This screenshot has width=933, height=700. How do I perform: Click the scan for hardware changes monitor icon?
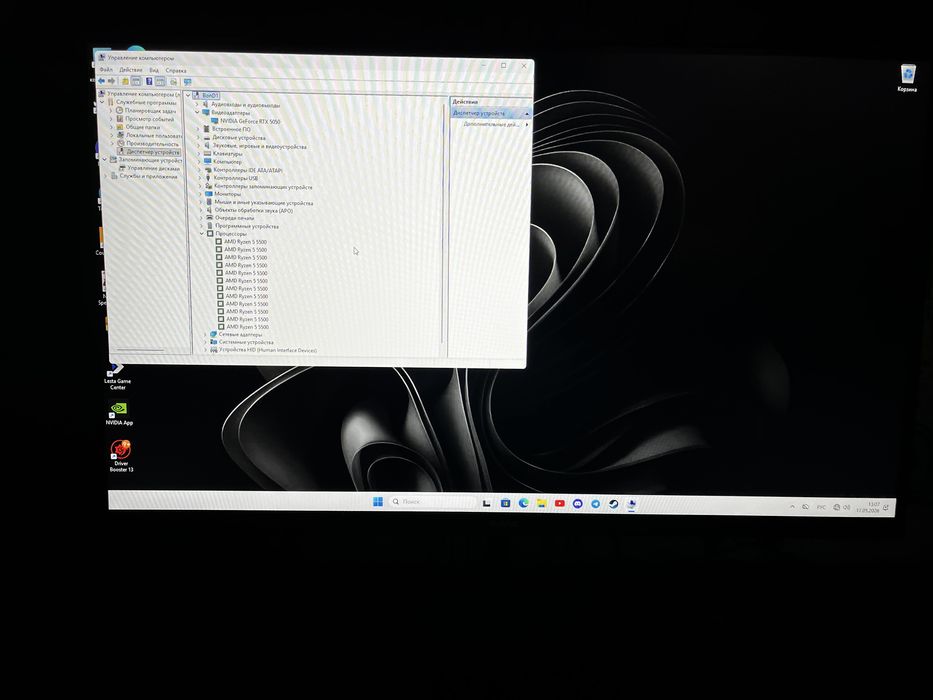click(x=187, y=82)
